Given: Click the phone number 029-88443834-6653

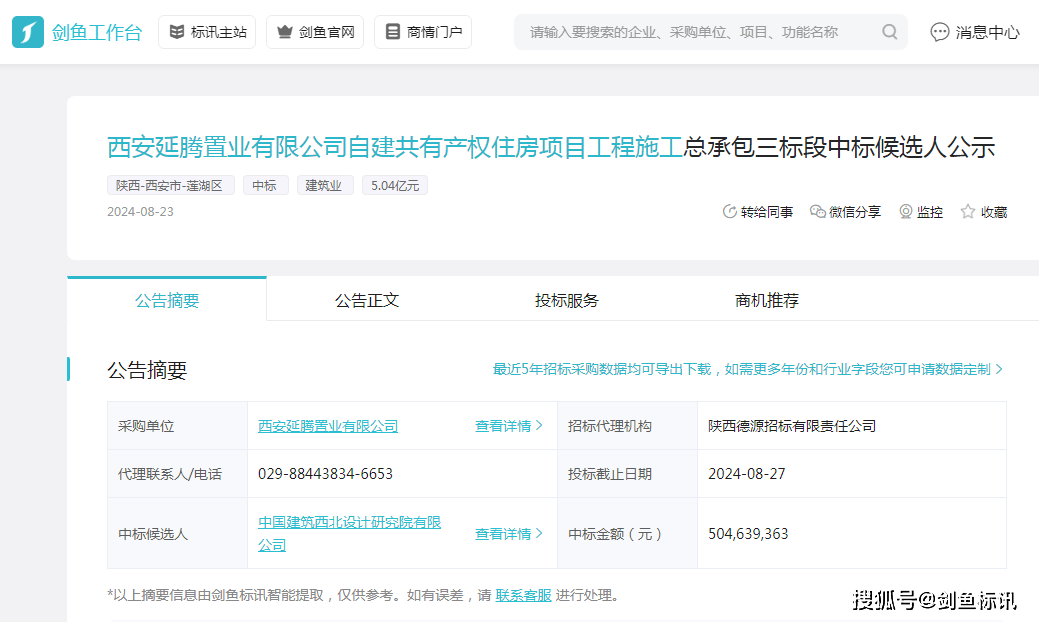Looking at the screenshot, I should pos(325,474).
